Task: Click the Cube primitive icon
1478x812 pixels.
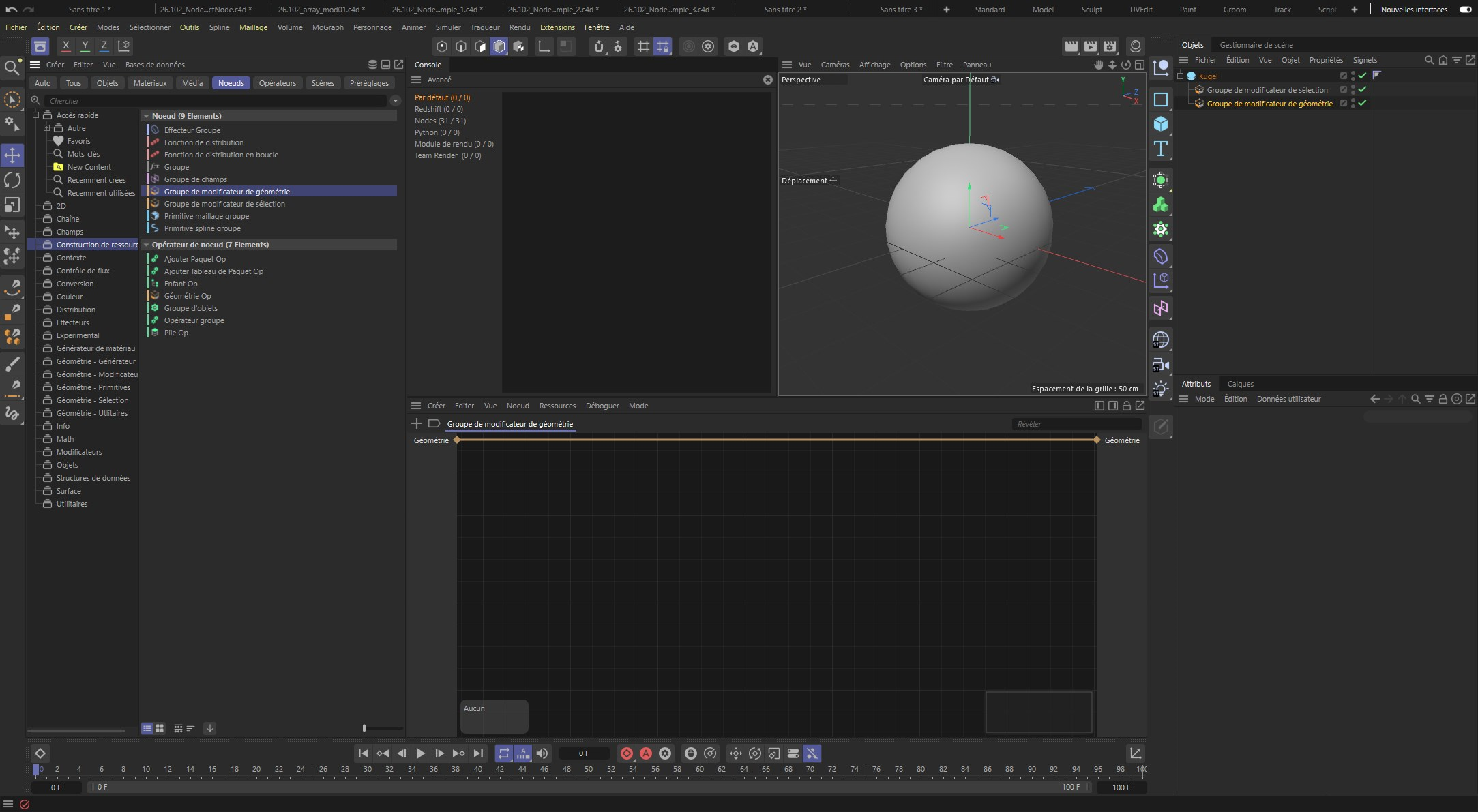Action: click(1160, 124)
